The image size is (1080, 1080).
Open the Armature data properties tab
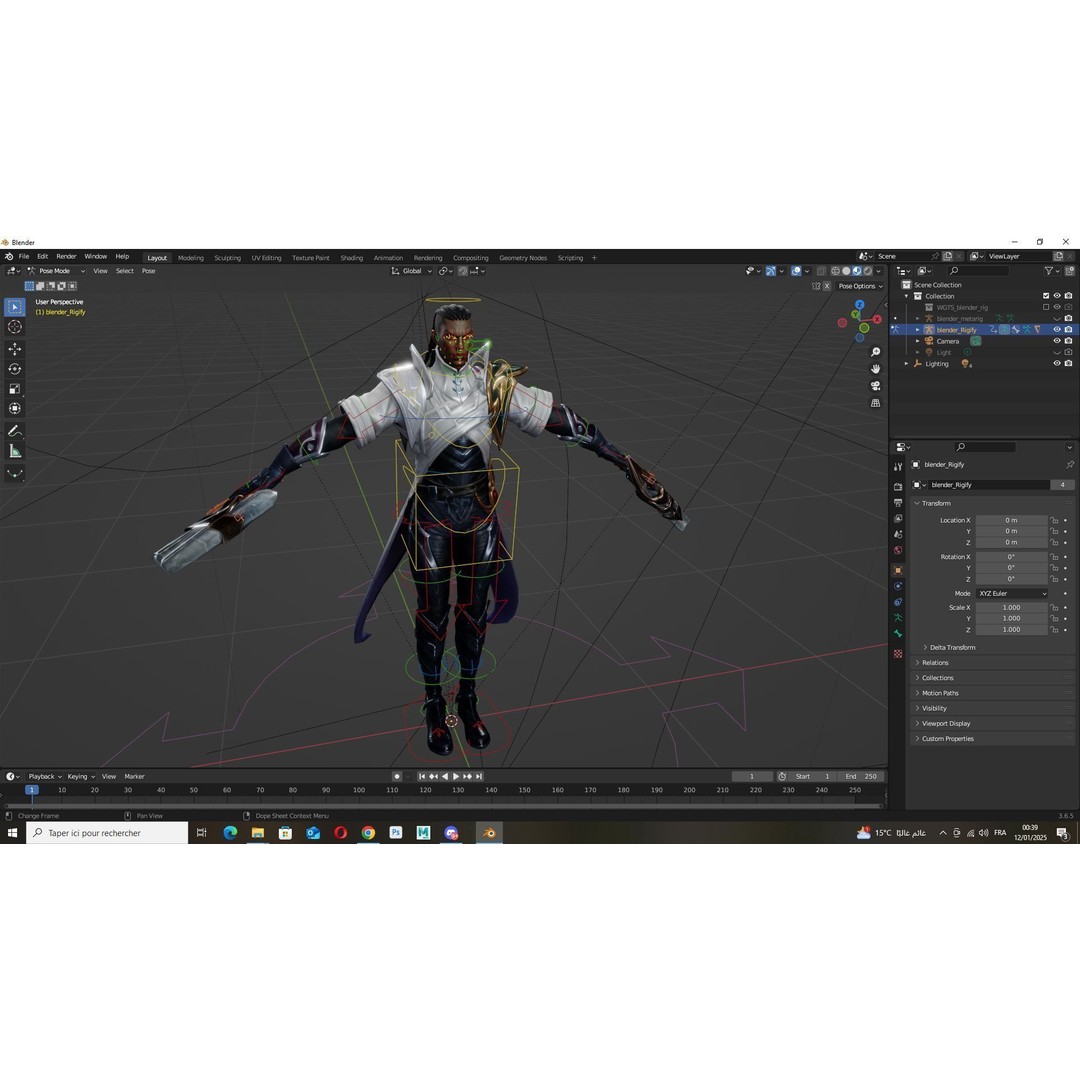898,618
